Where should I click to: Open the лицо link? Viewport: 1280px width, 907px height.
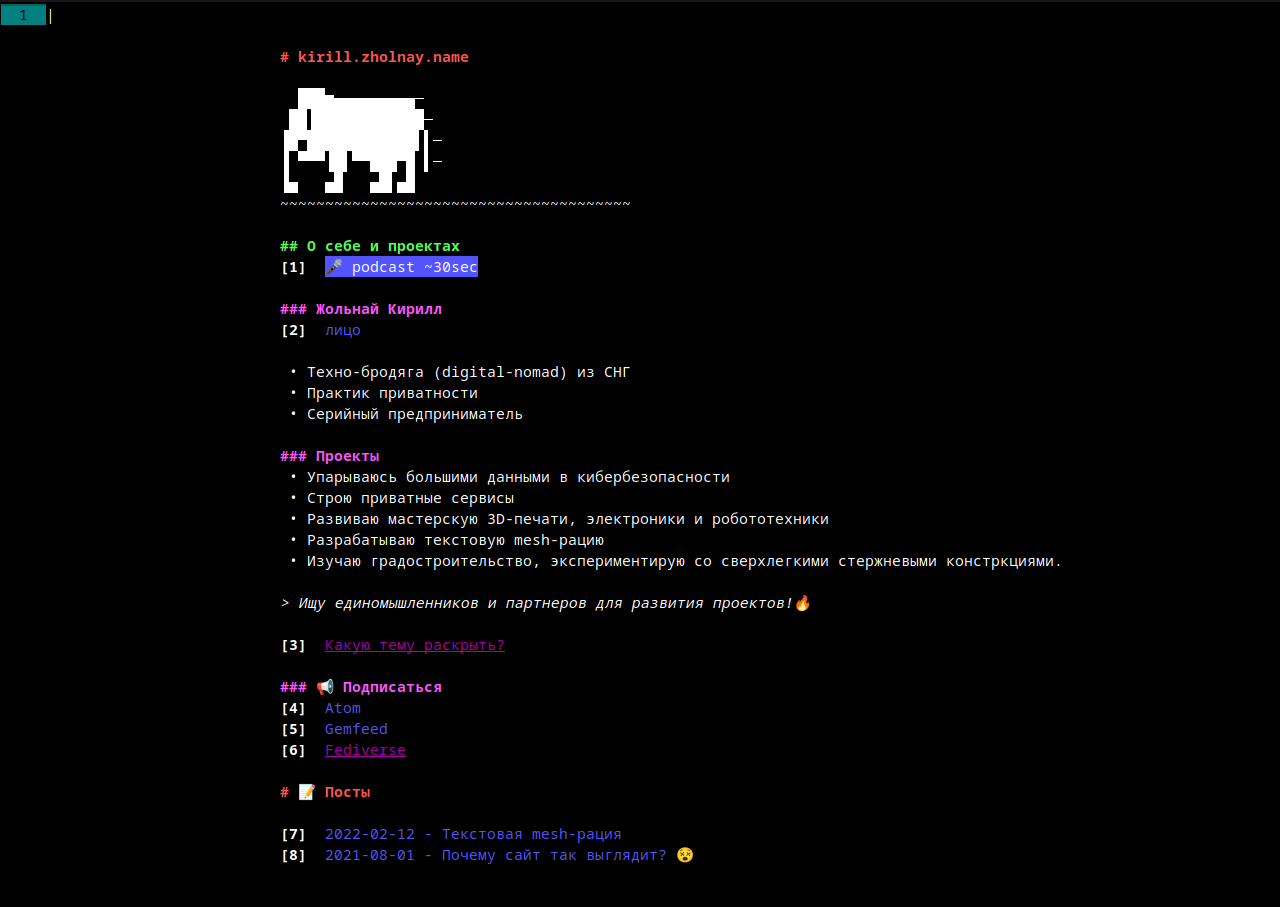343,330
